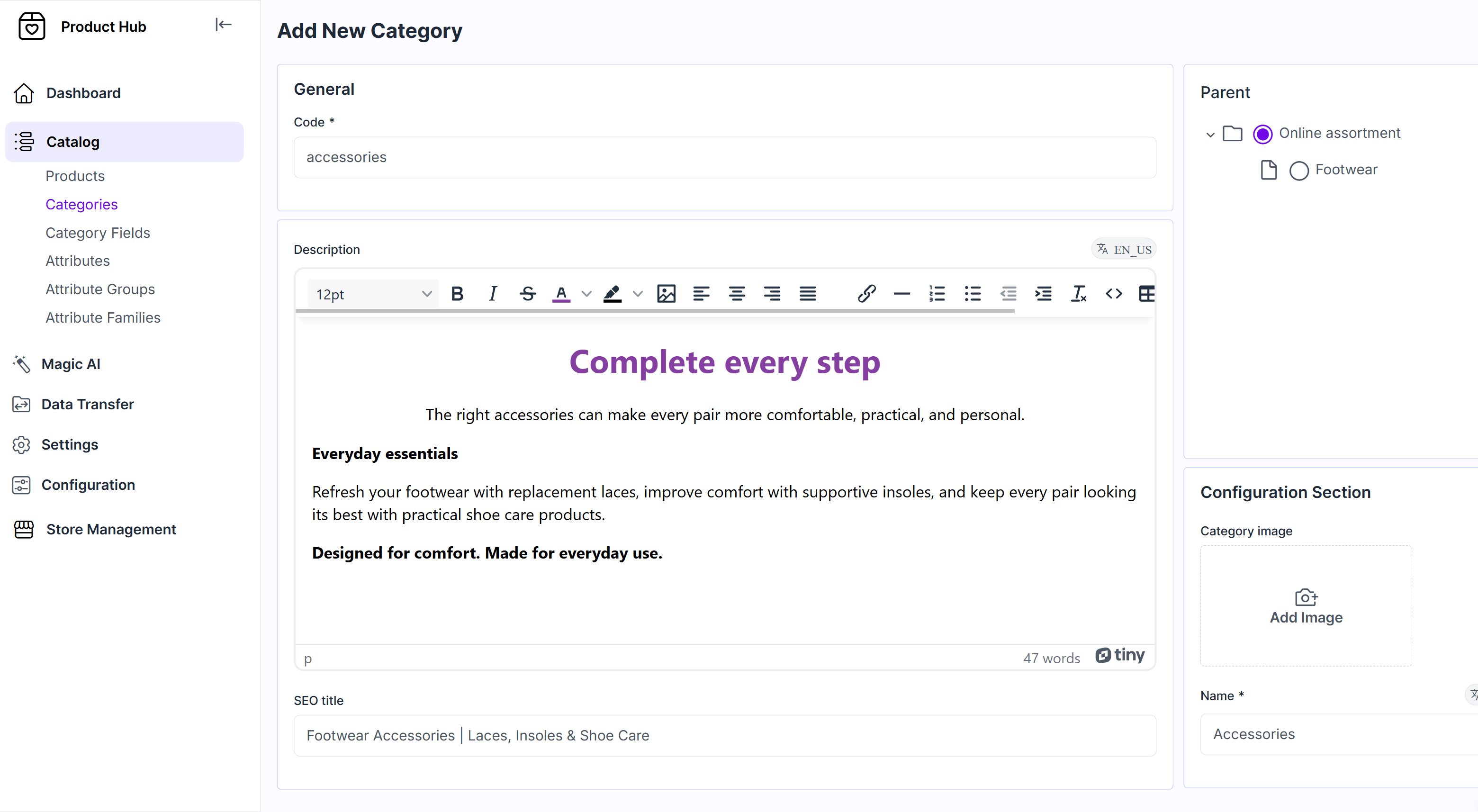Image resolution: width=1478 pixels, height=812 pixels.
Task: Insert a numbered list
Action: point(937,294)
